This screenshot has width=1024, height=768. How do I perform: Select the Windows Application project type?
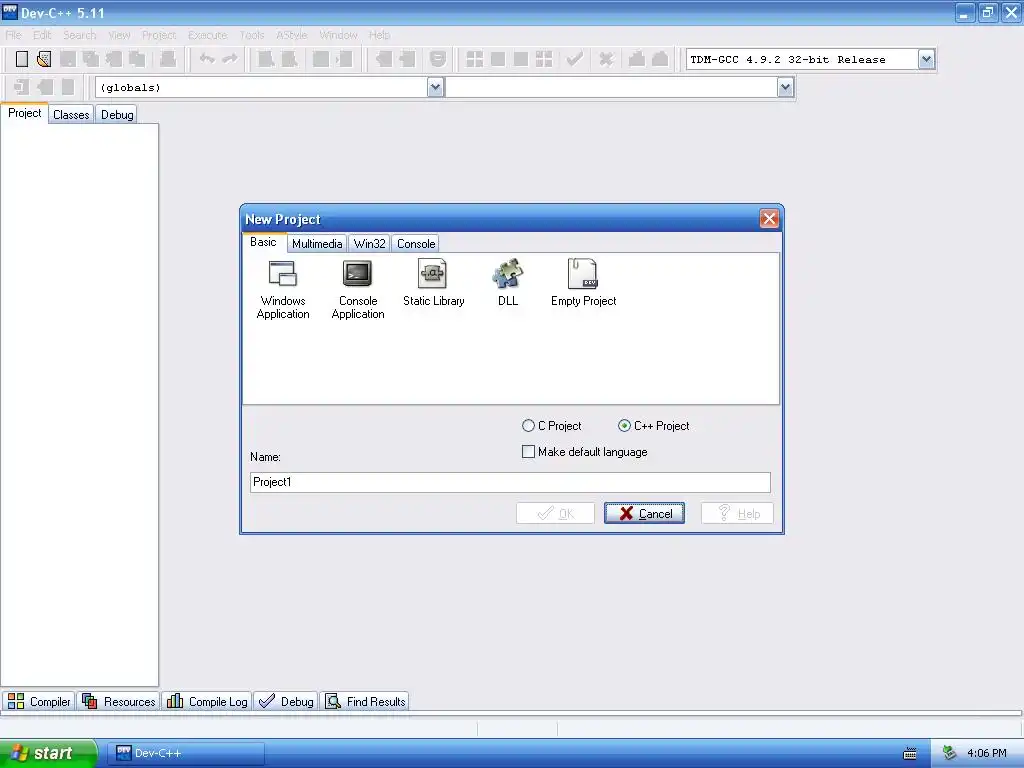coord(283,289)
